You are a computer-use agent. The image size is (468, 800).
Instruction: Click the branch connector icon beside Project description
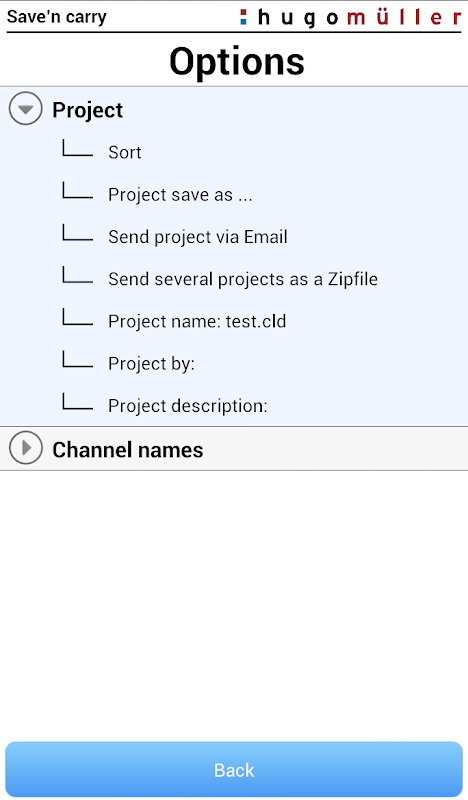pos(77,401)
